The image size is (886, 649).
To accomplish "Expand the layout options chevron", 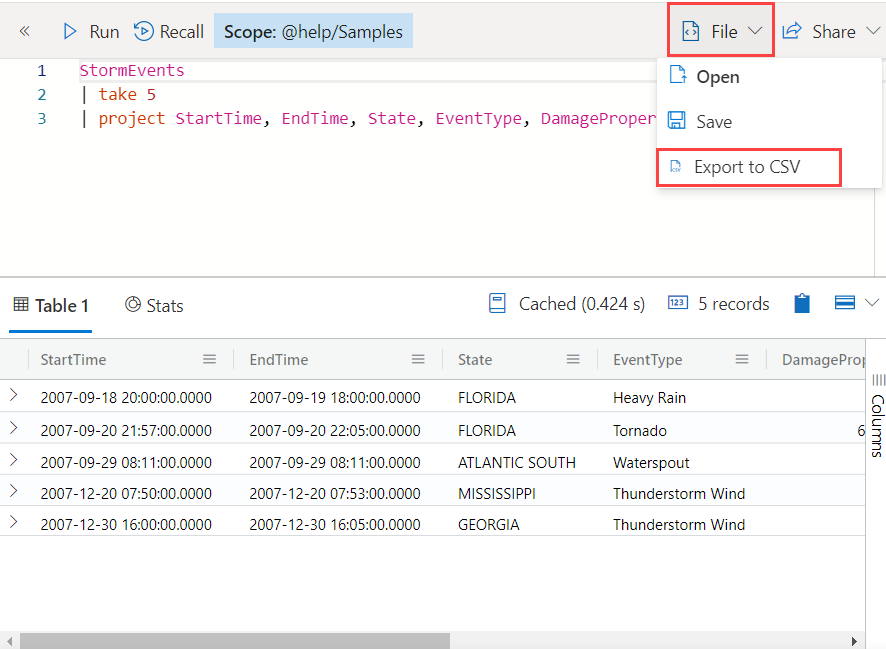I will click(x=872, y=303).
